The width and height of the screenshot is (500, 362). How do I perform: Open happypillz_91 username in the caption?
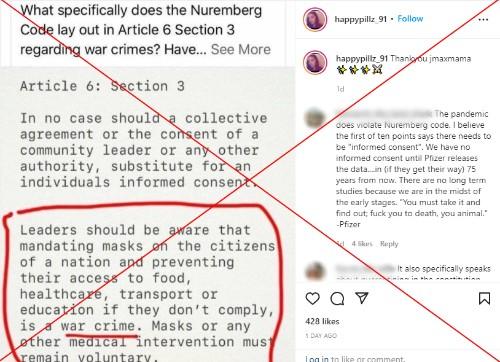362,58
